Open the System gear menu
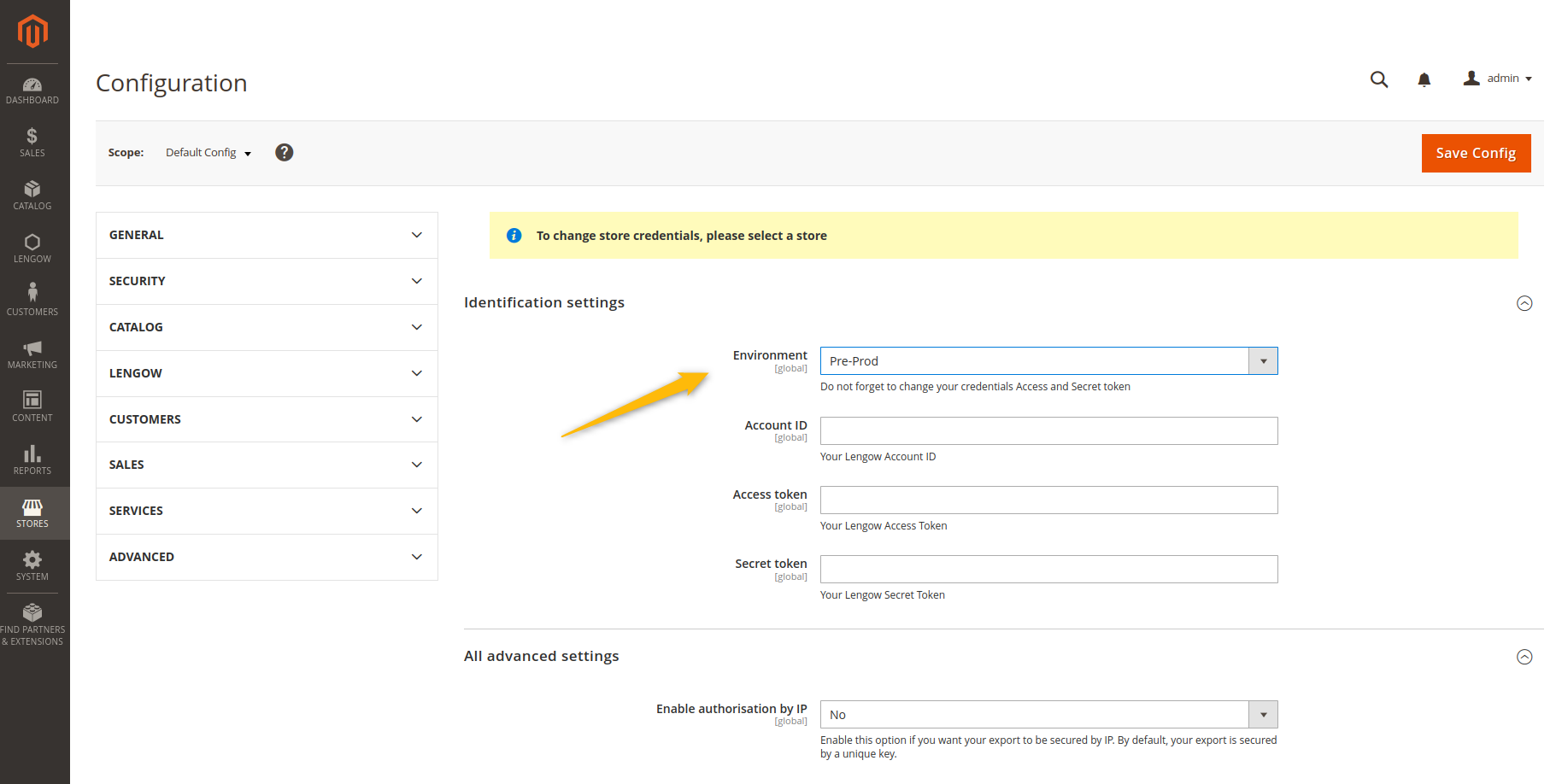 [32, 566]
